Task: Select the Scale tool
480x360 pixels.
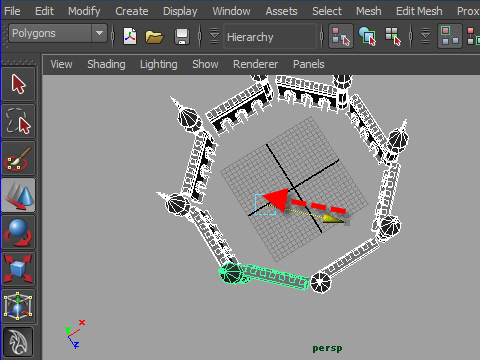Action: coord(18,269)
